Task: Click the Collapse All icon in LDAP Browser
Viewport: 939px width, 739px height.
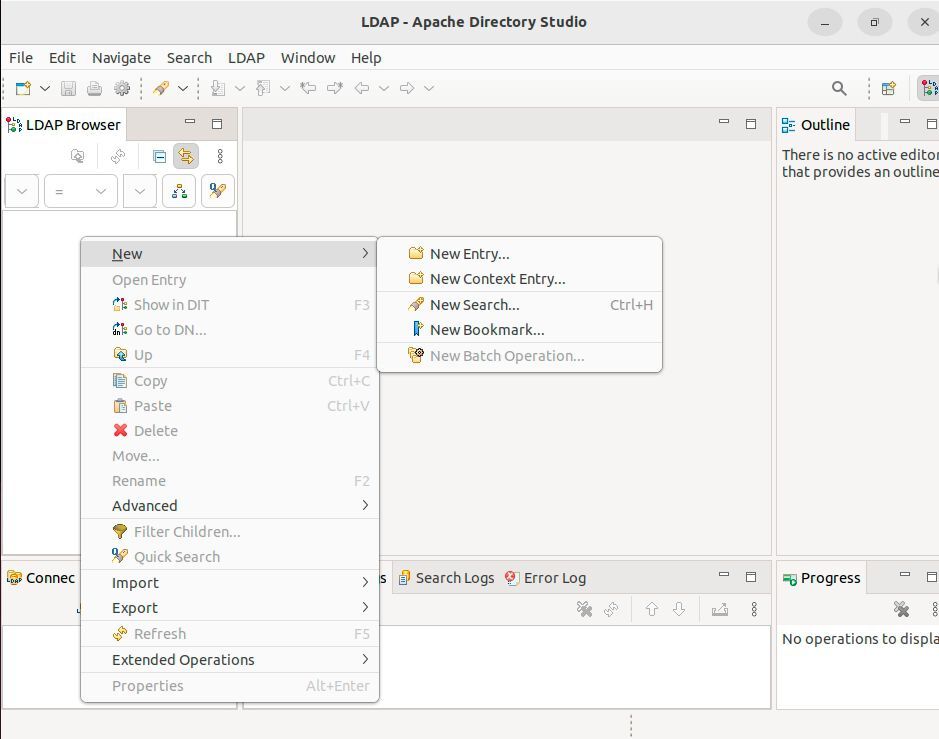Action: click(x=157, y=156)
